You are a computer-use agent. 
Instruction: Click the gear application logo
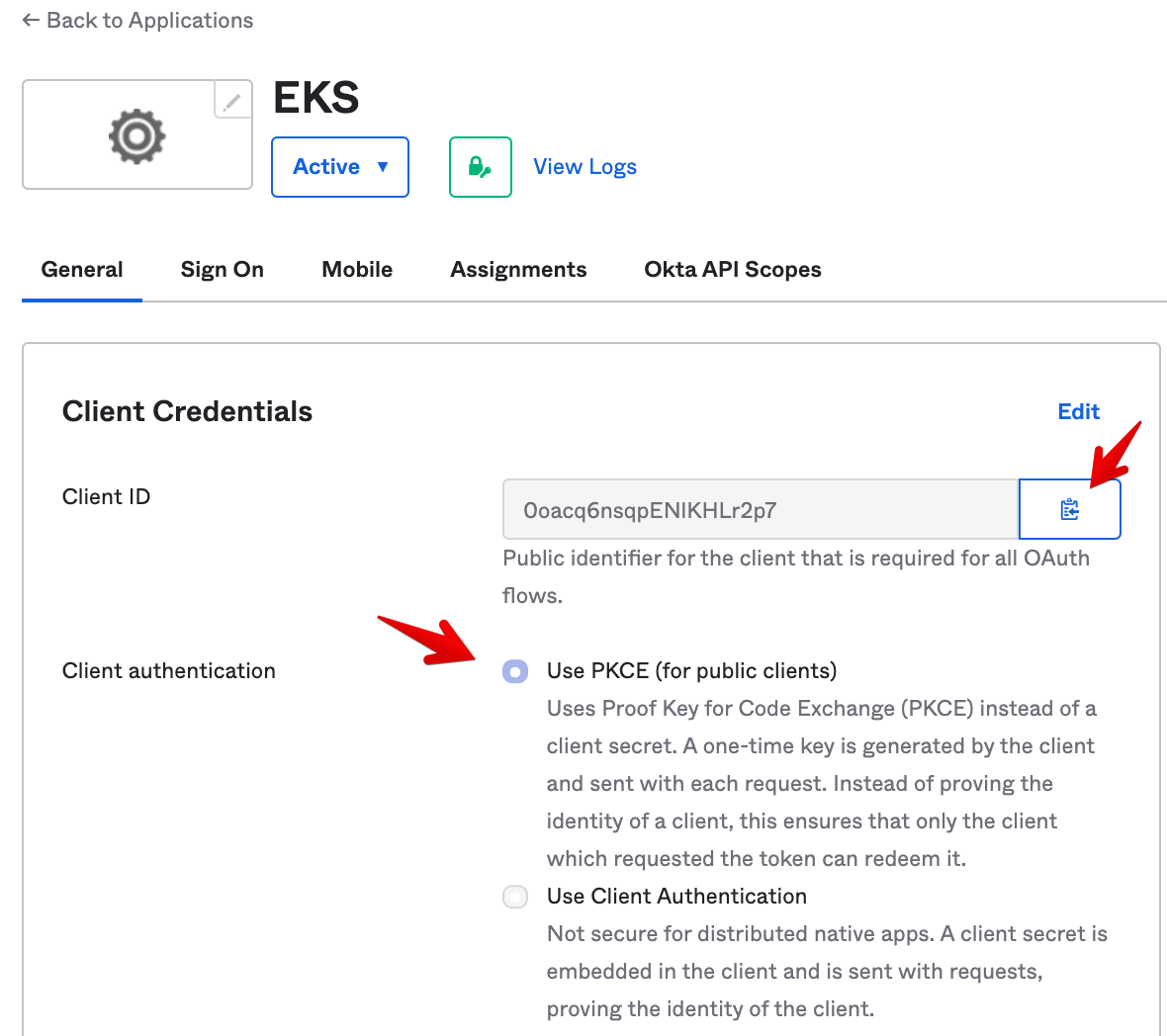tap(136, 135)
